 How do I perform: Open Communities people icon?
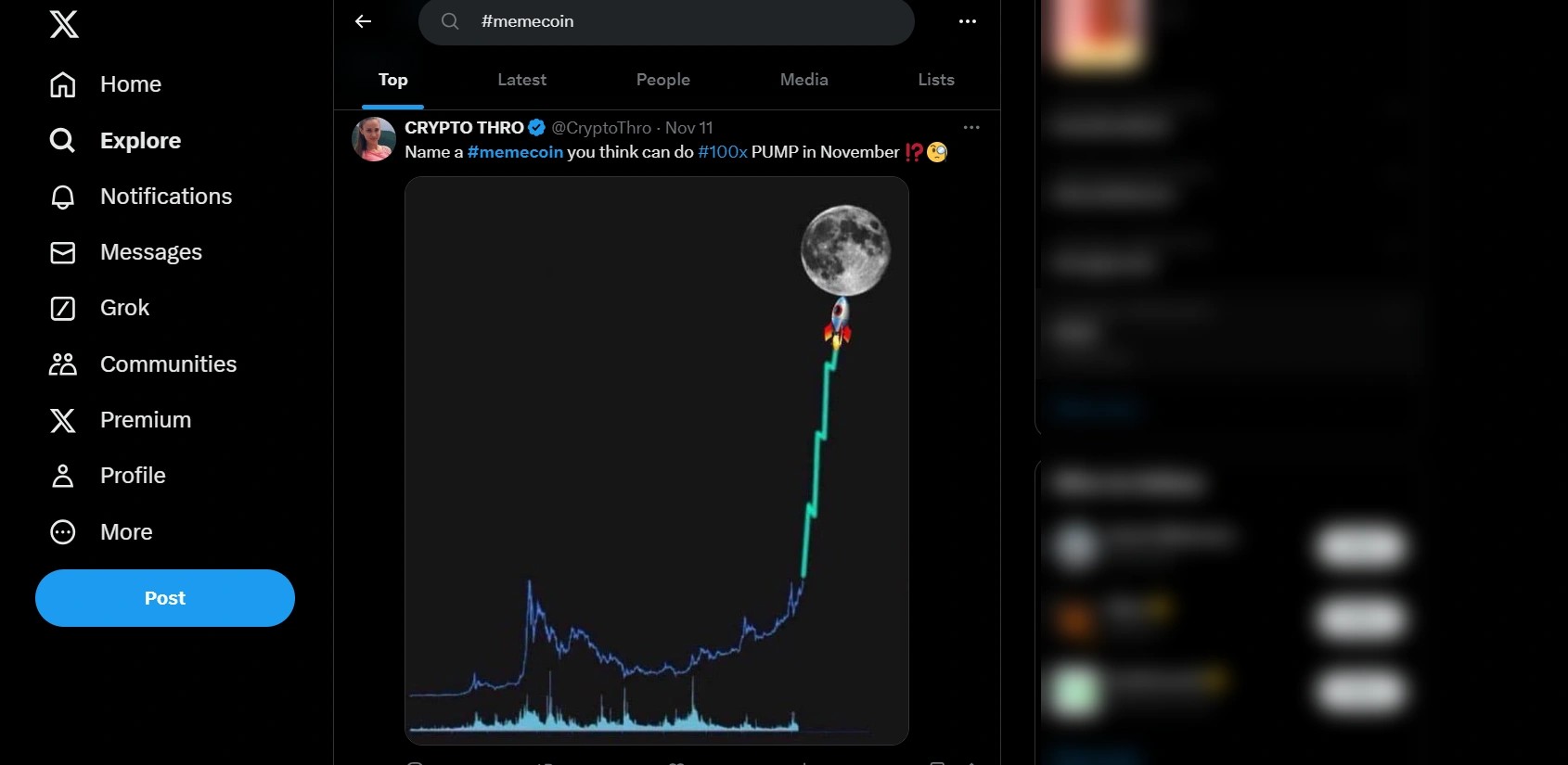tap(62, 364)
